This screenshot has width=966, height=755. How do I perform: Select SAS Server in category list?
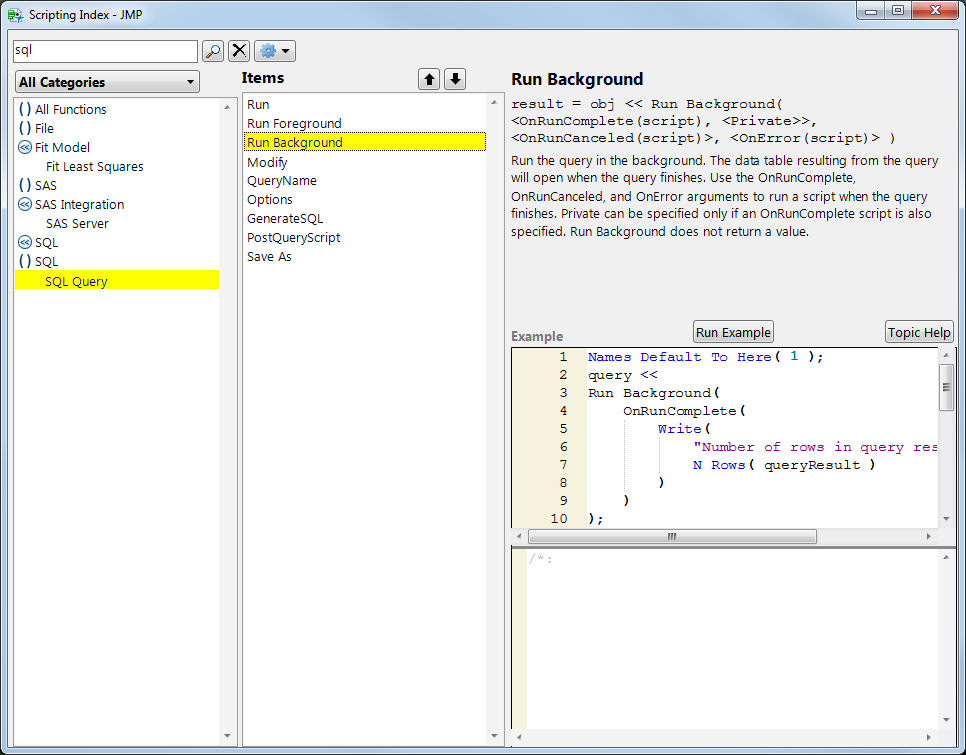77,224
